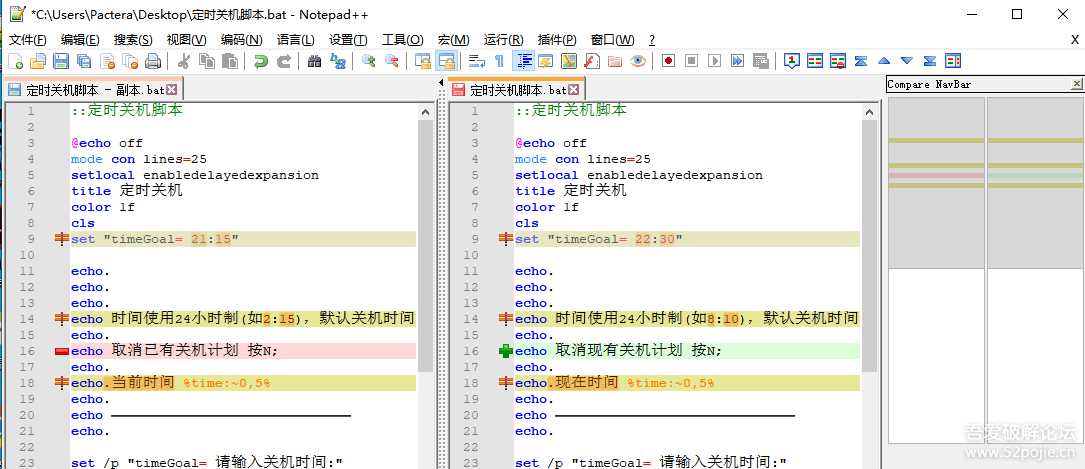Viewport: 1085px width, 469px height.
Task: Open a file with the folder icon
Action: coord(38,61)
